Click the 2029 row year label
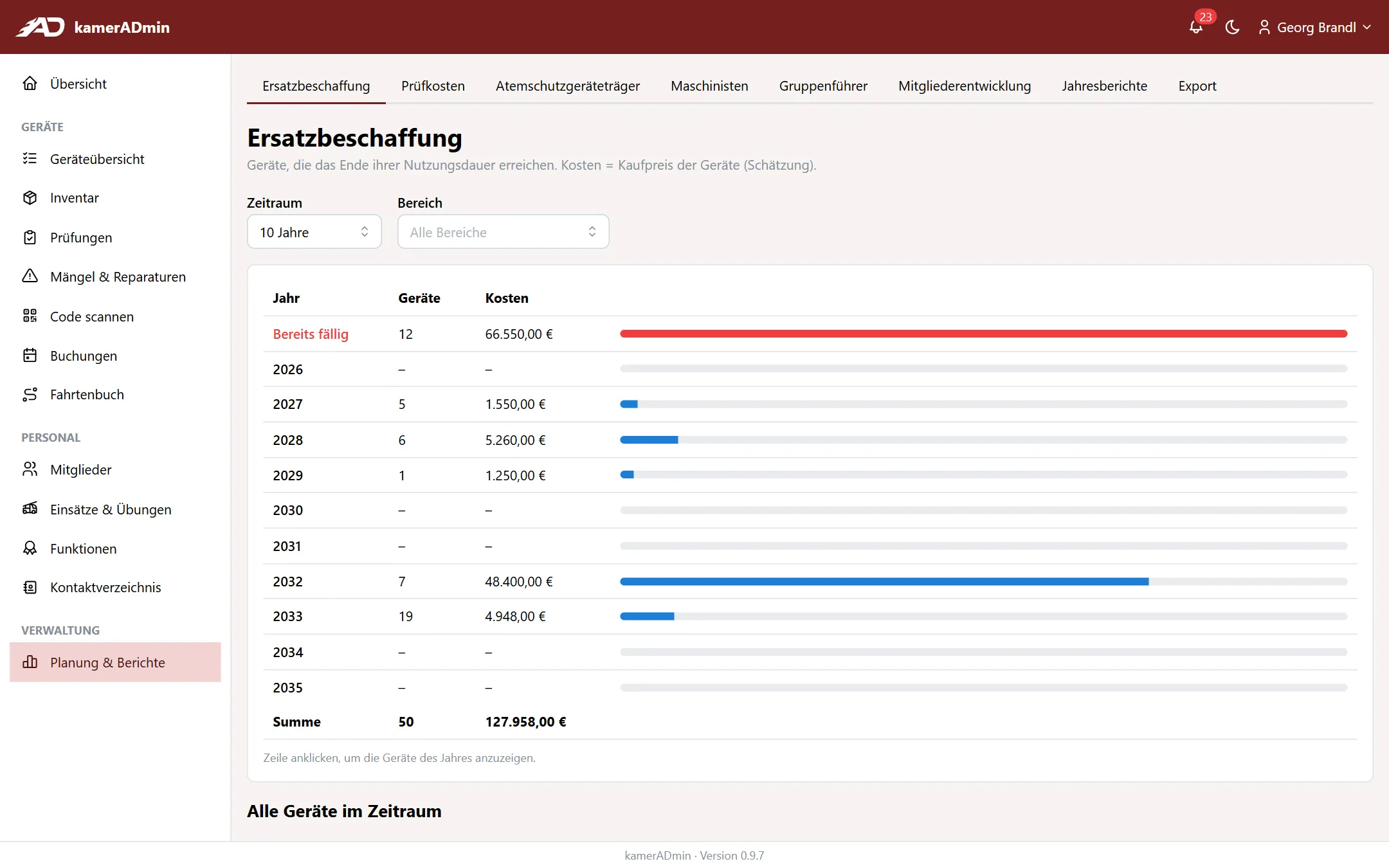The width and height of the screenshot is (1389, 868). 287,475
